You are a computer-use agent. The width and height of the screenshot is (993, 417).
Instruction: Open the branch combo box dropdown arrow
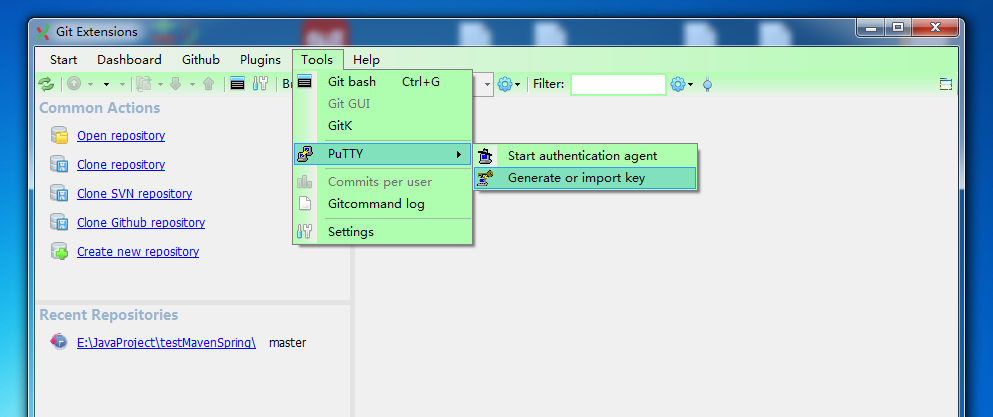click(488, 84)
